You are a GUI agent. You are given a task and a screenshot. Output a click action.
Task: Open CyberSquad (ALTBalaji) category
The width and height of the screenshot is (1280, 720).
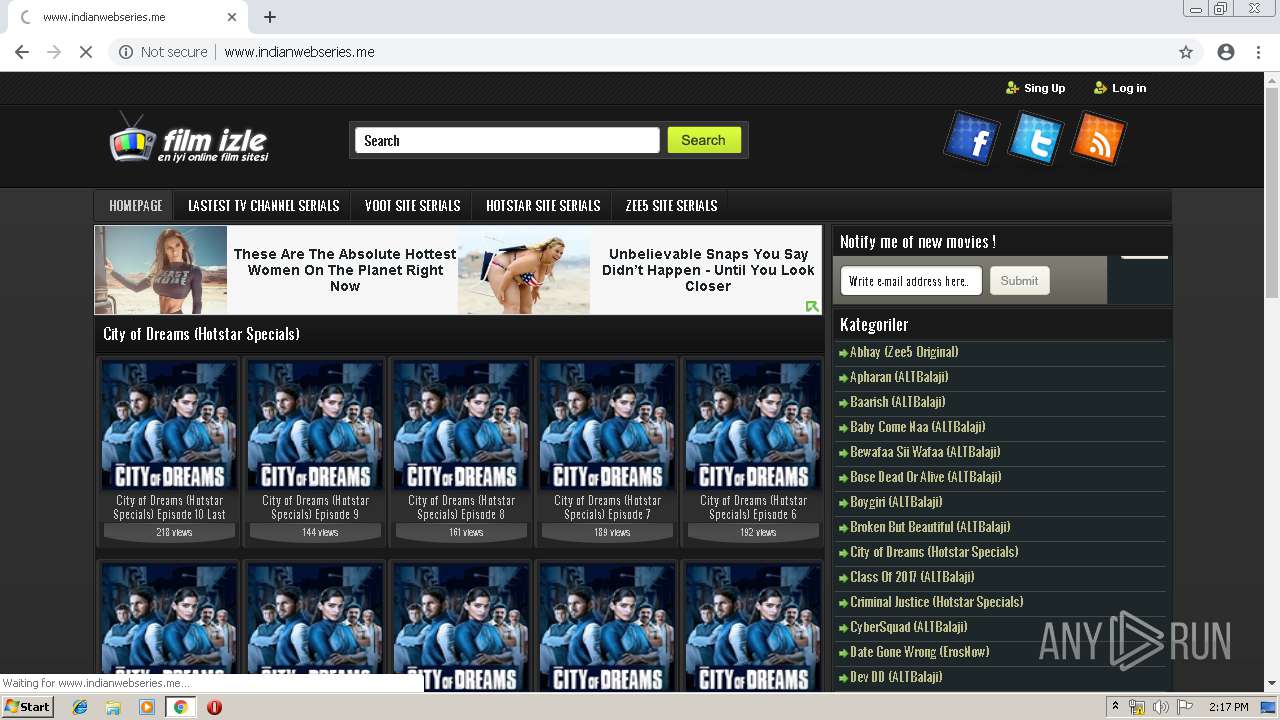pyautogui.click(x=909, y=627)
